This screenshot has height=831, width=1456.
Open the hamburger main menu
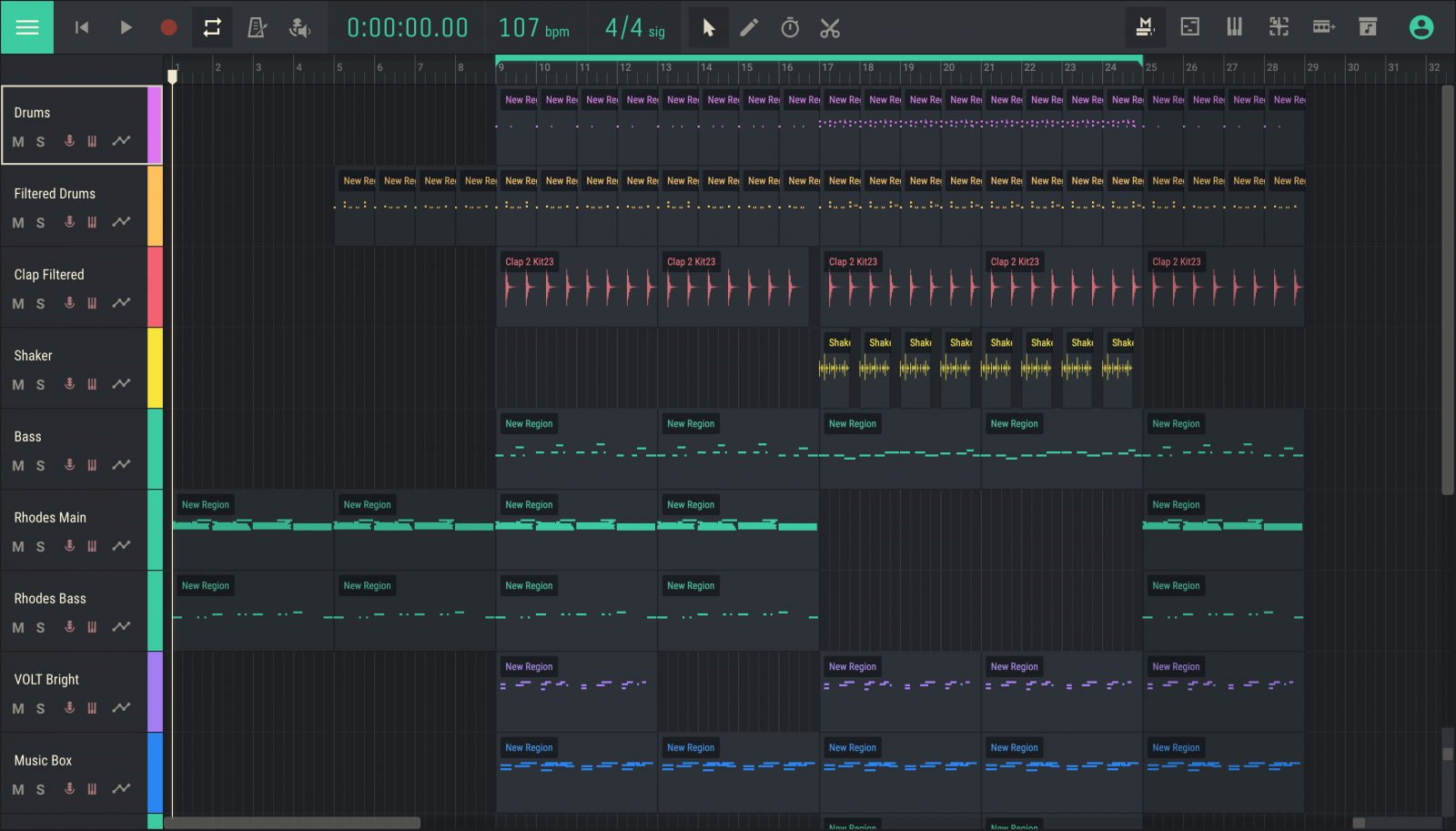coord(27,27)
